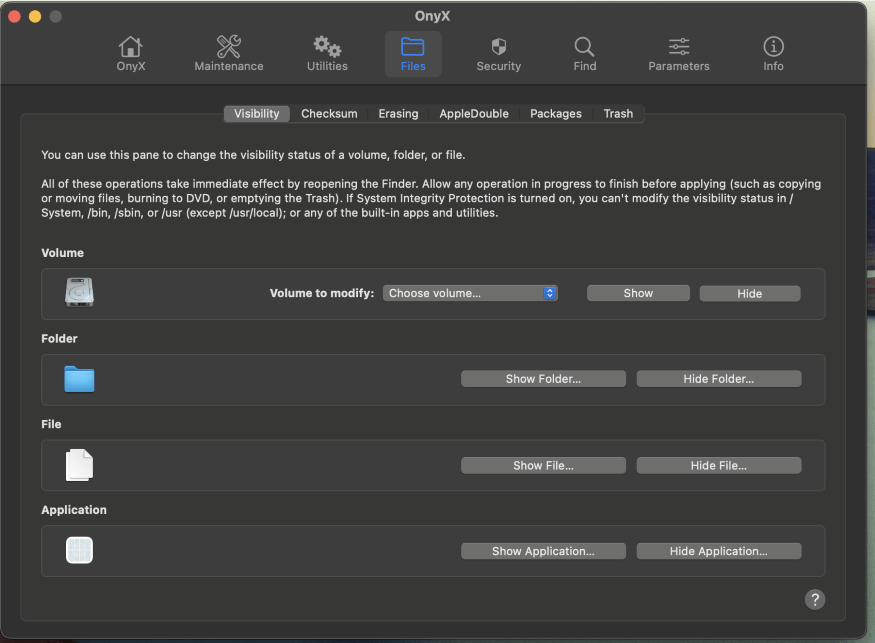This screenshot has width=875, height=643.
Task: Open the Info section
Action: 772,54
